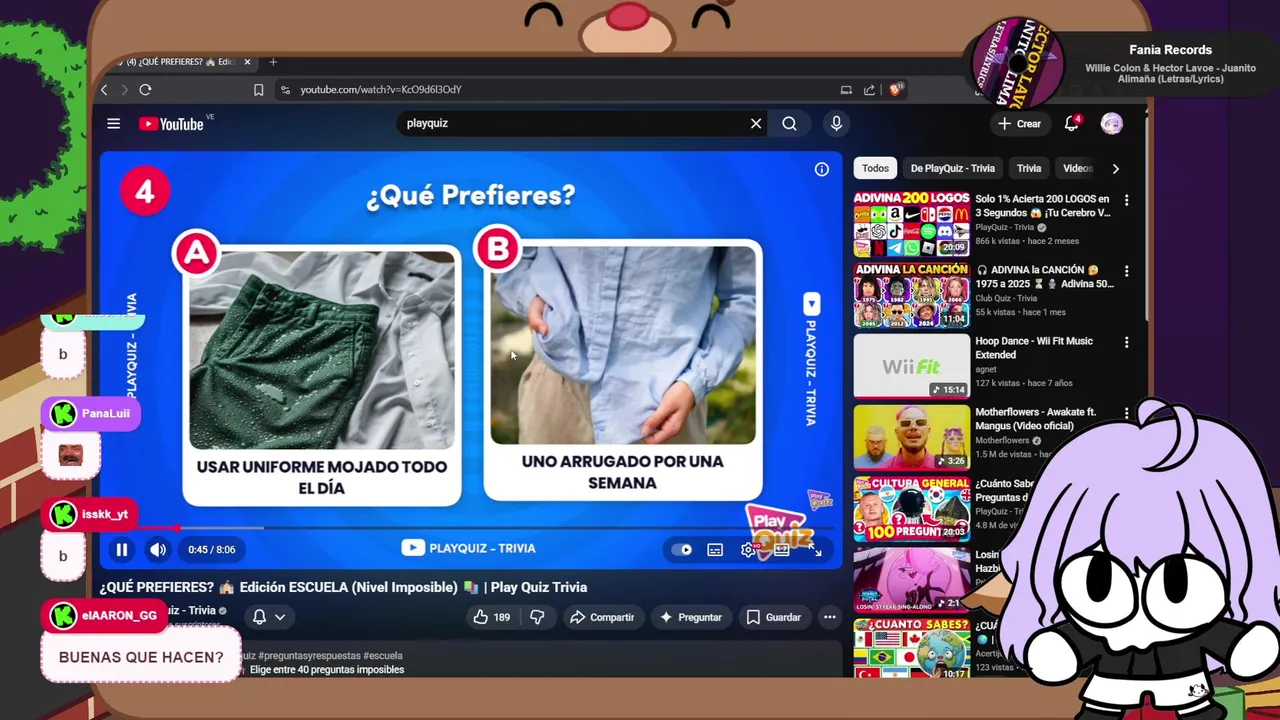Open ADIVINA LA CANCIÓN video thumbnail
The width and height of the screenshot is (1280, 720).
pos(911,295)
